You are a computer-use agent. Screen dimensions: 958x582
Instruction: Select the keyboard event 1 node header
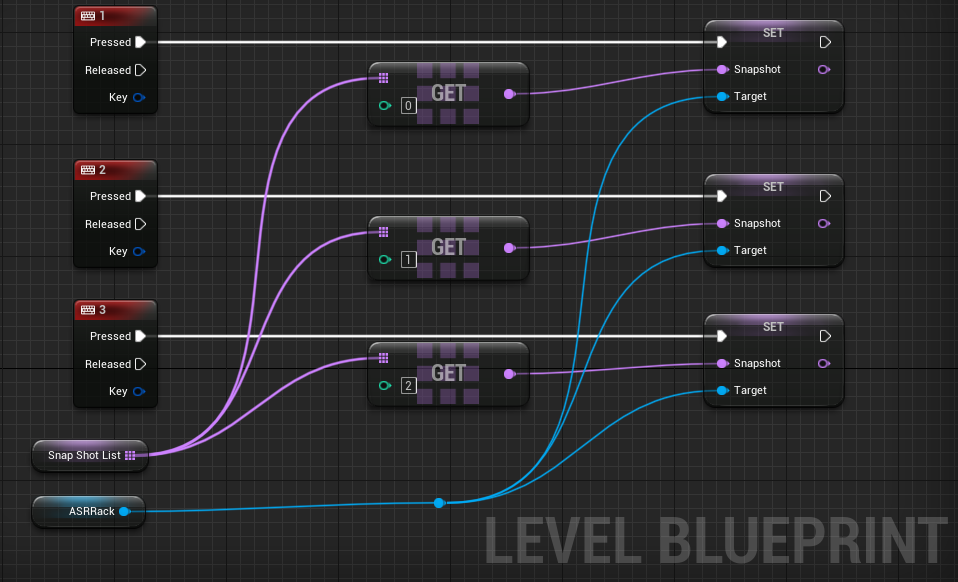point(115,16)
